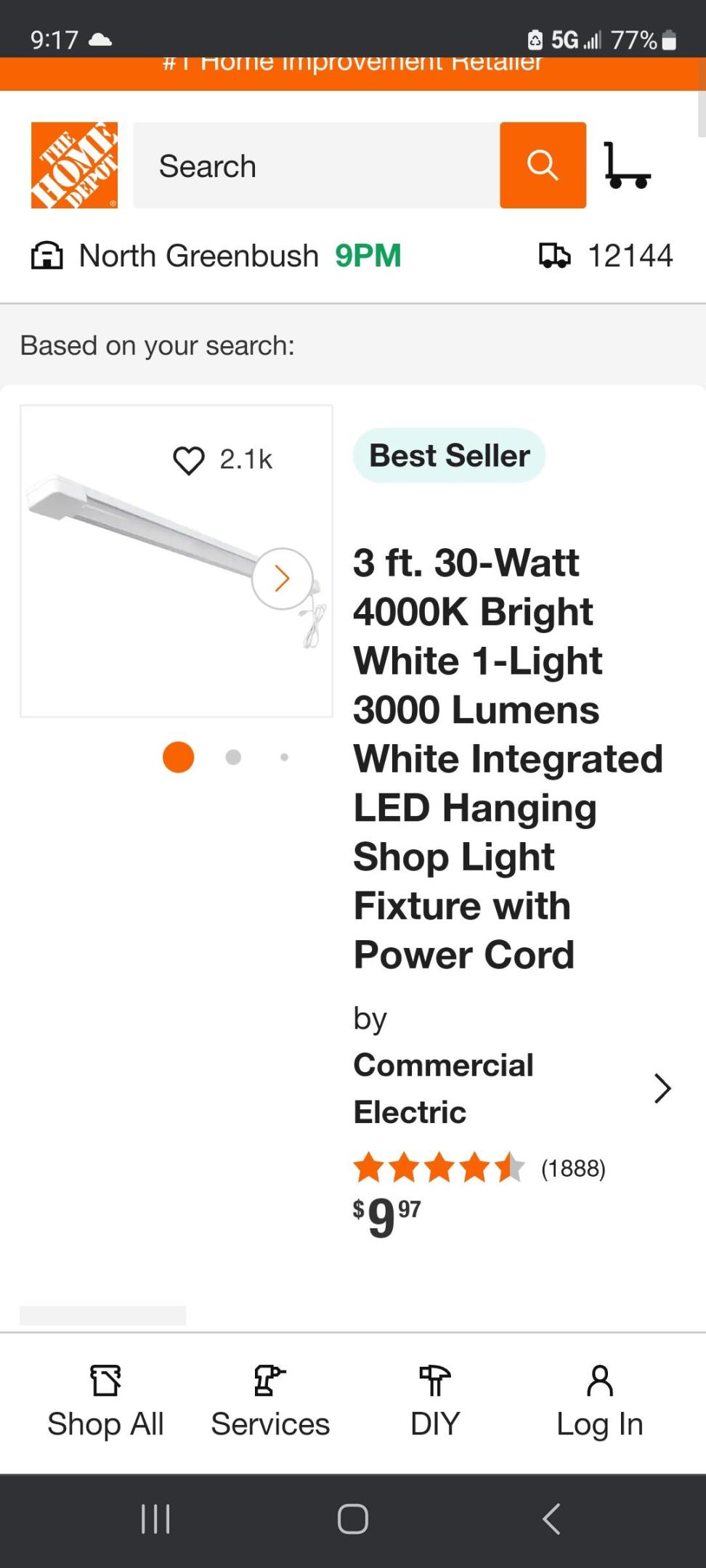Open the Services tab
The height and width of the screenshot is (1568, 706).
pos(270,1402)
